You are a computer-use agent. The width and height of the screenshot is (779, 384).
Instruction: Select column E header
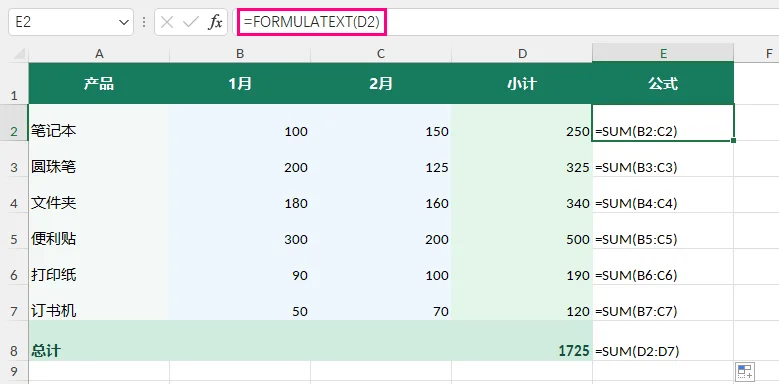click(x=663, y=54)
